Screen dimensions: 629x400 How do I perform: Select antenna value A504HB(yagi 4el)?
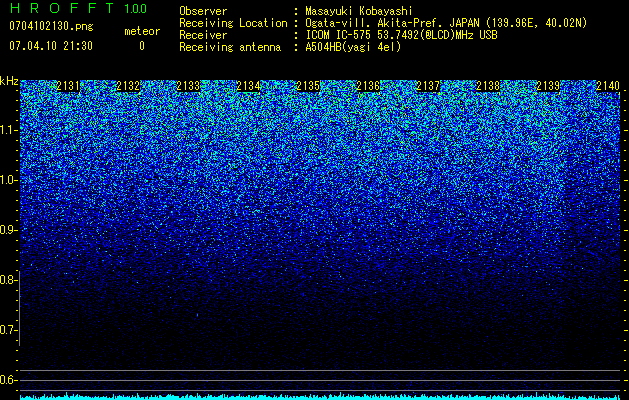pos(353,47)
